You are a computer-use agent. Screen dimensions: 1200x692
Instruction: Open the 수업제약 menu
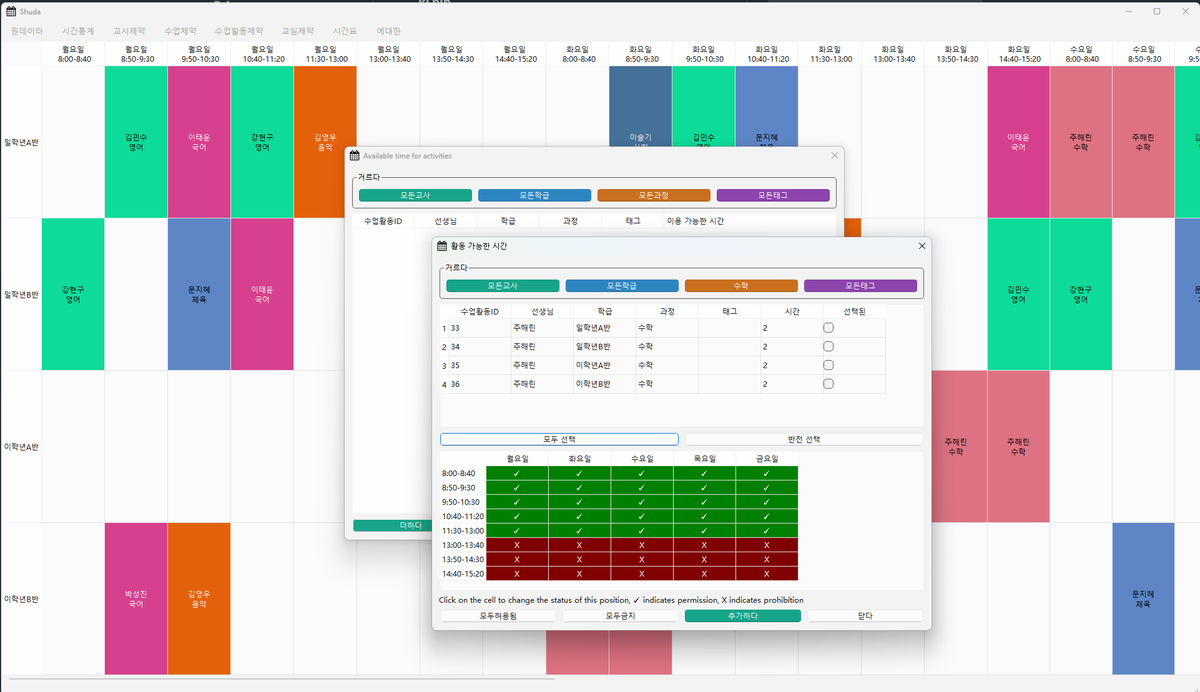coord(180,31)
